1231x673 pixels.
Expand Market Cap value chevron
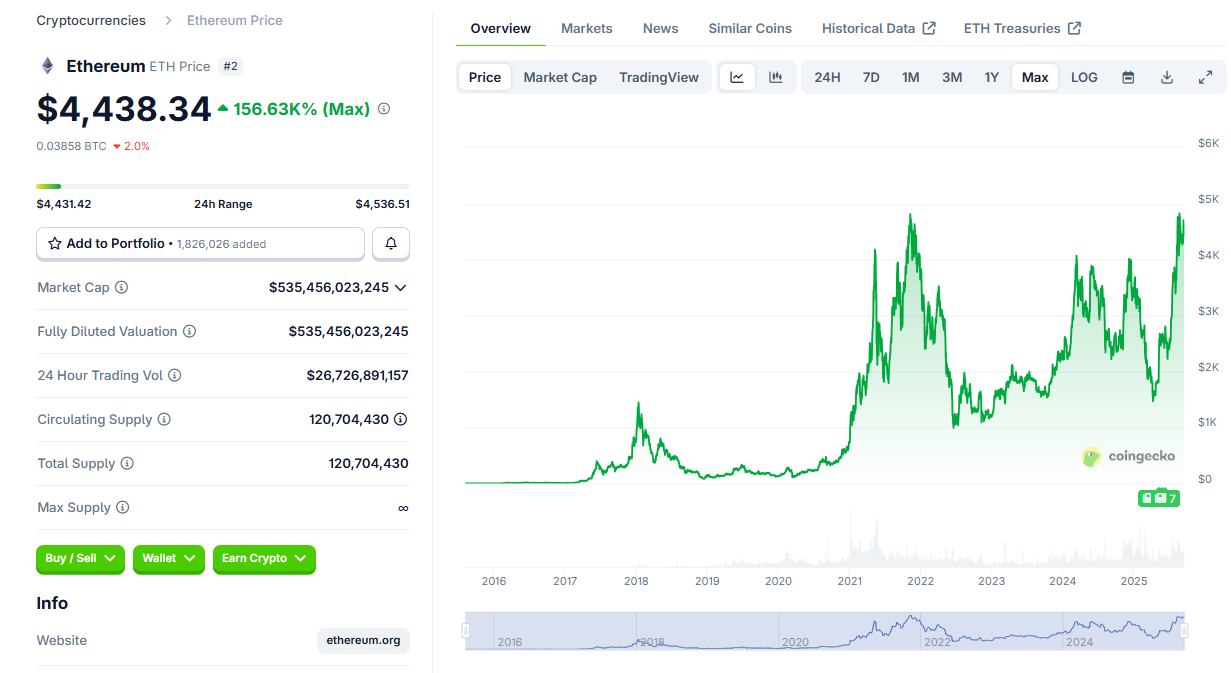click(401, 288)
